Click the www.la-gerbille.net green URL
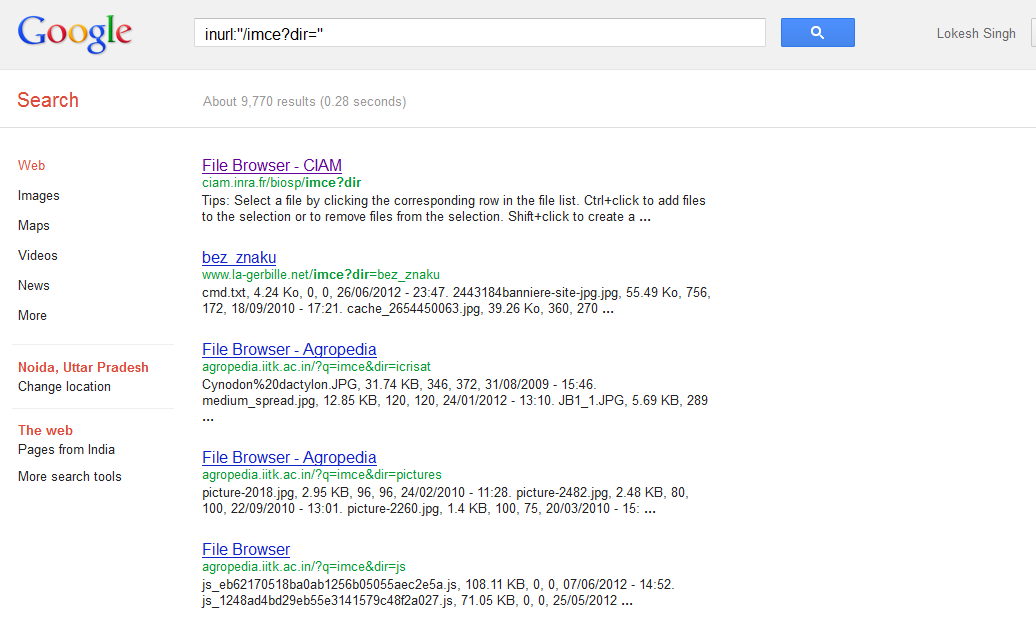Image resolution: width=1036 pixels, height=617 pixels. click(320, 274)
